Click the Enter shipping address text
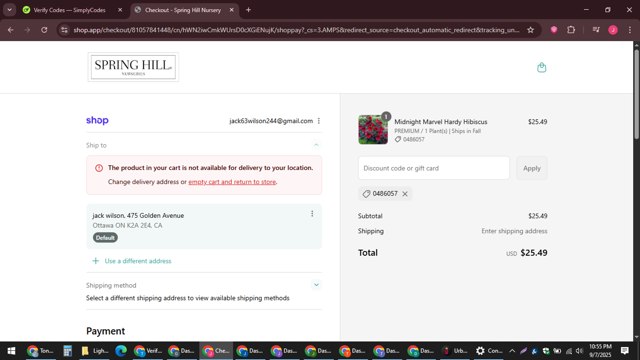Screen dimensions: 640x360 tap(514, 231)
